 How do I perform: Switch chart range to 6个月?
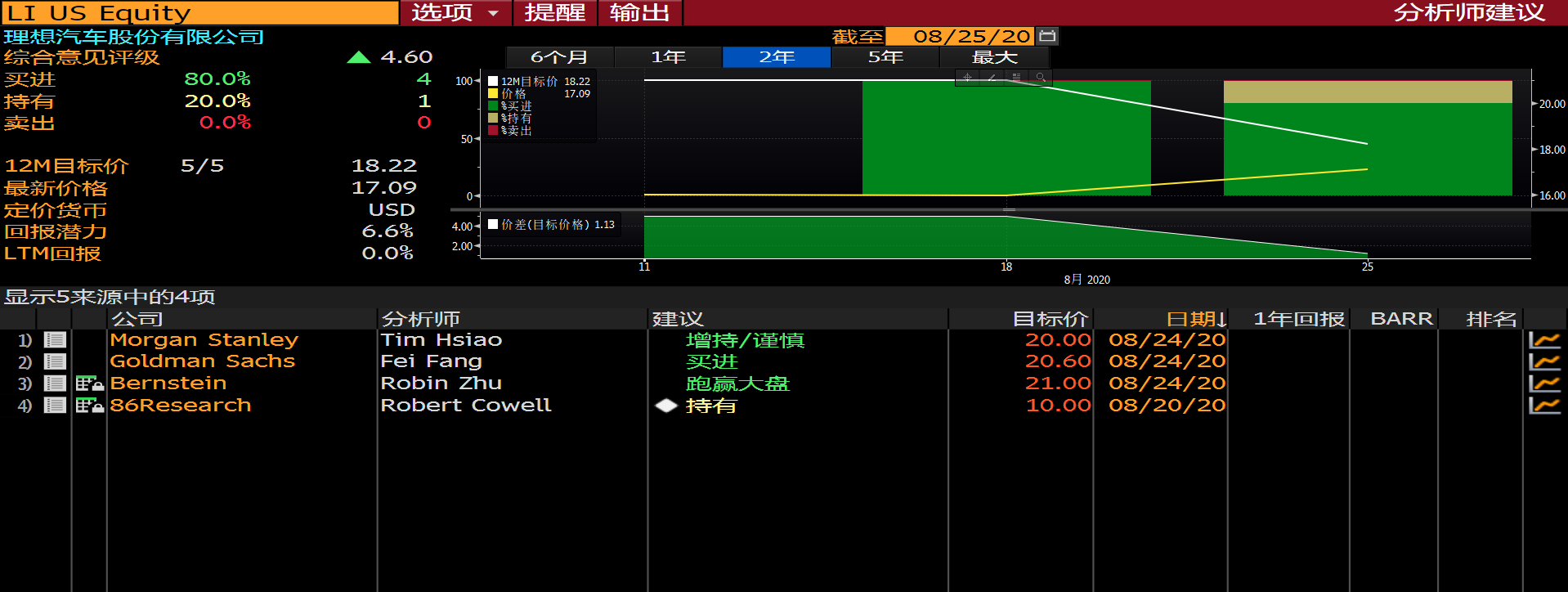point(559,57)
